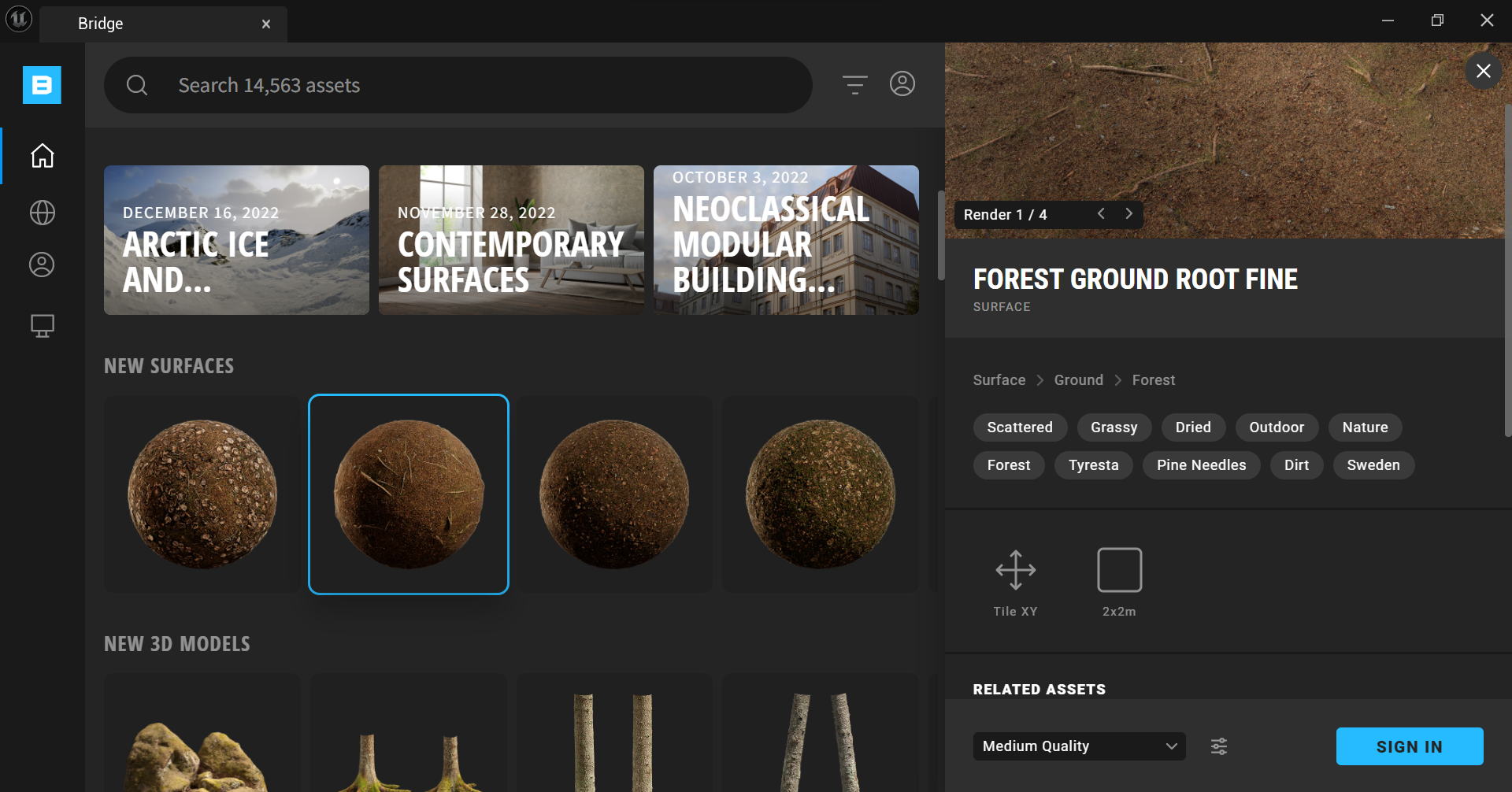This screenshot has width=1512, height=792.
Task: Open the straight tree trunks model thumbnail
Action: [x=614, y=733]
